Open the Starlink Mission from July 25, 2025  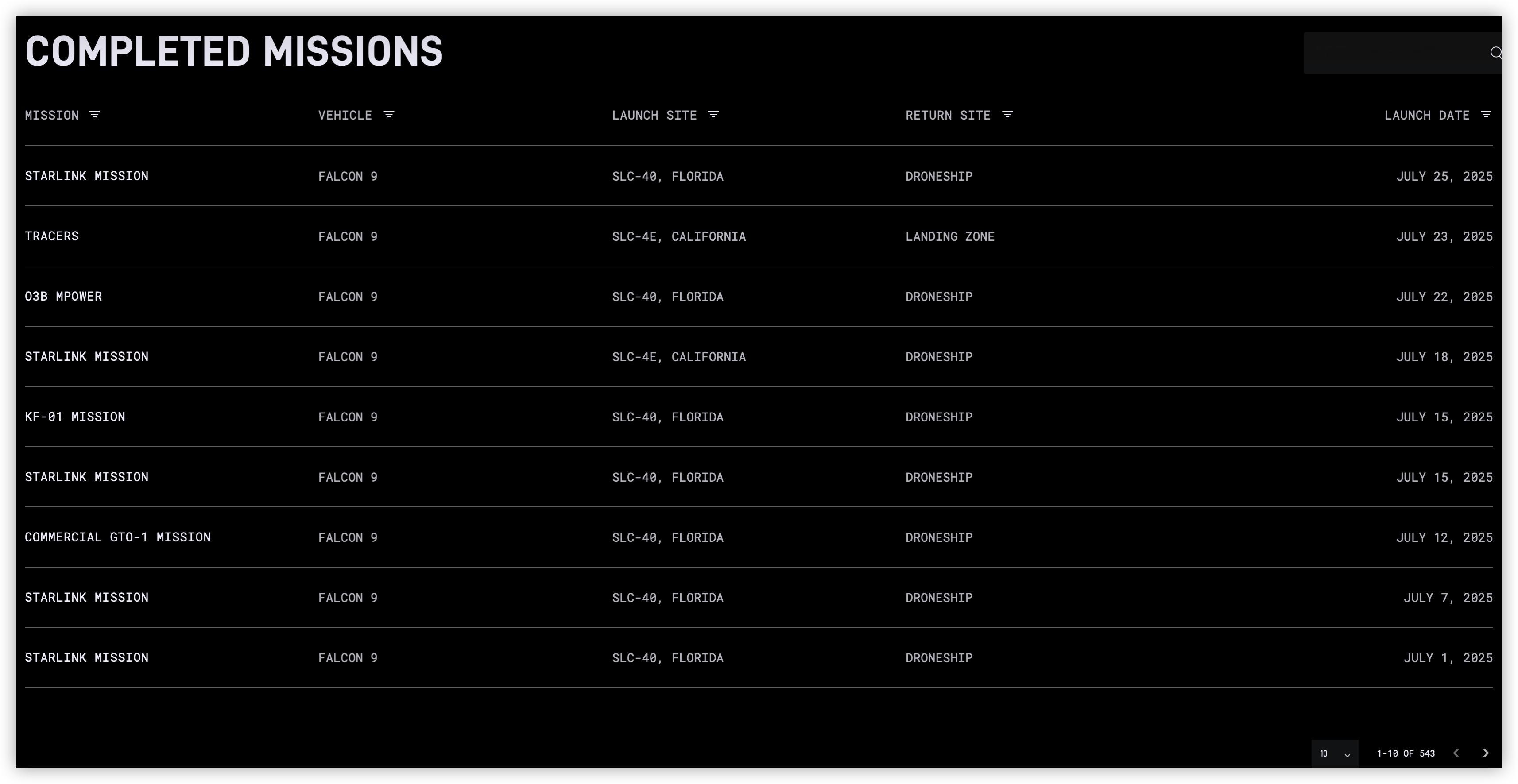pyautogui.click(x=759, y=176)
